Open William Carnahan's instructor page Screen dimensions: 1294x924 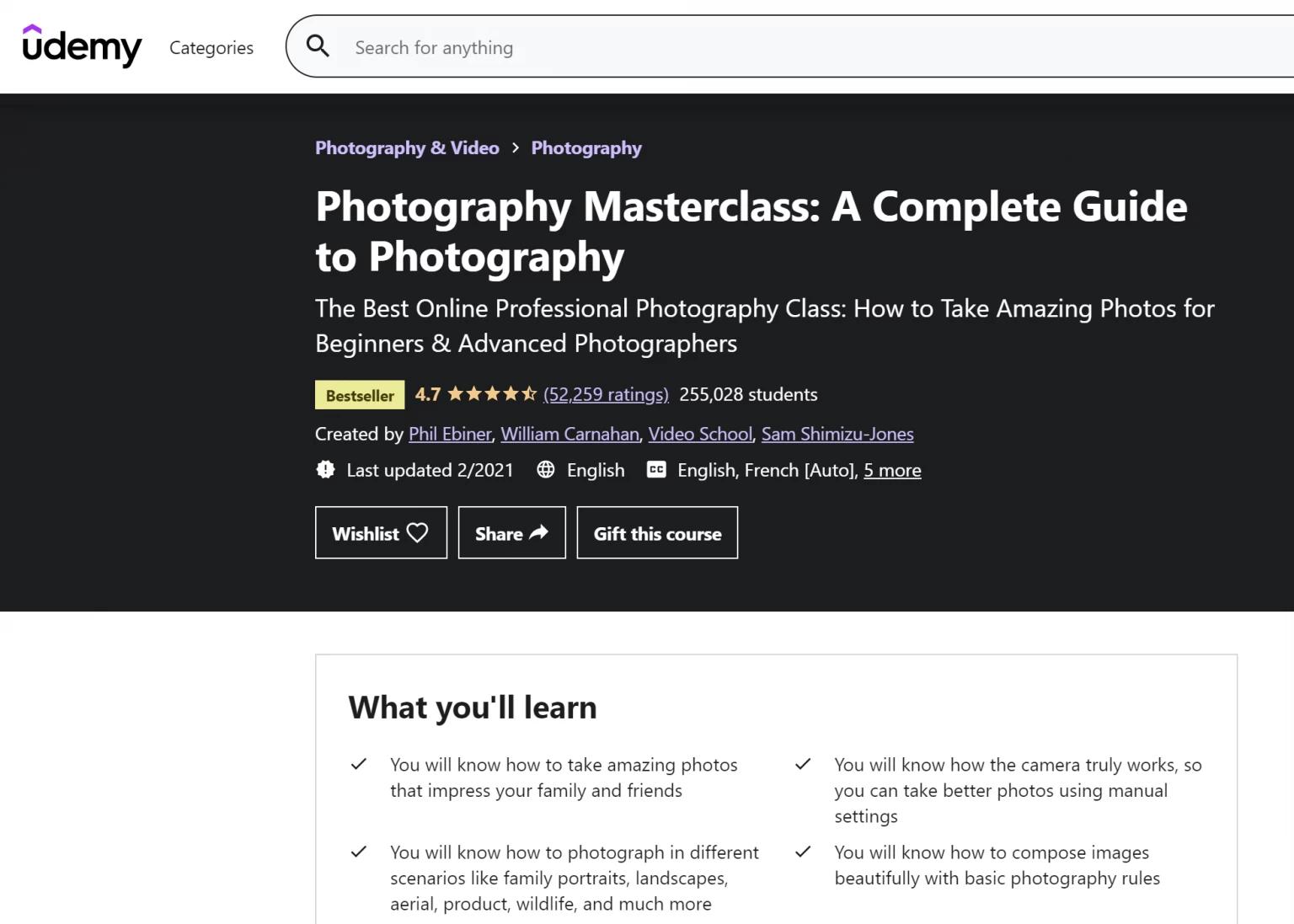tap(569, 434)
